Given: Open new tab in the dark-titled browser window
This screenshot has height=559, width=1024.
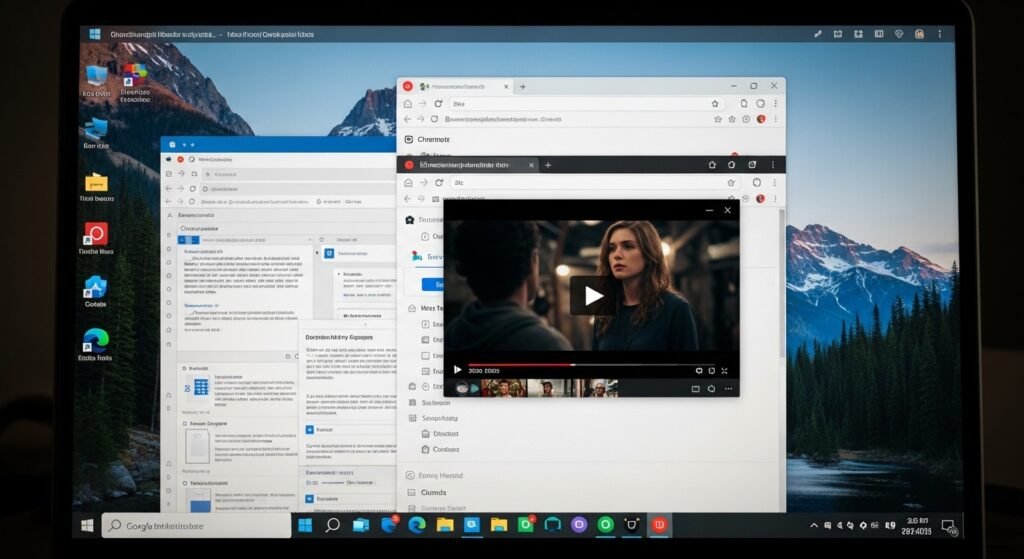Looking at the screenshot, I should point(547,165).
